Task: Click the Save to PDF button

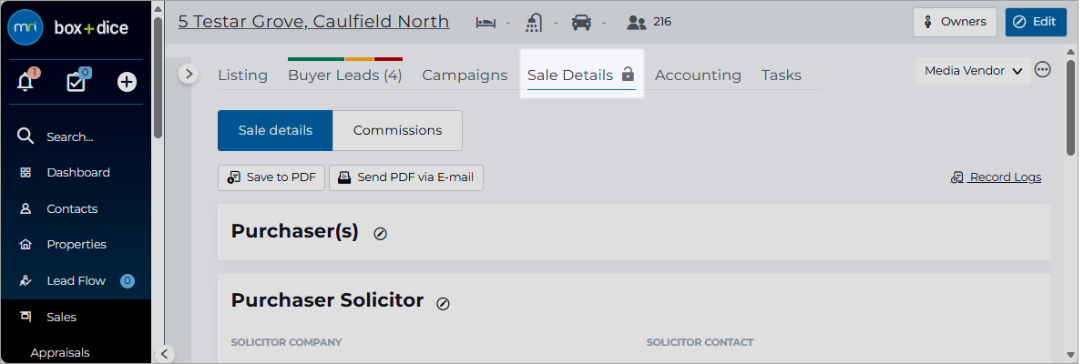Action: [271, 177]
